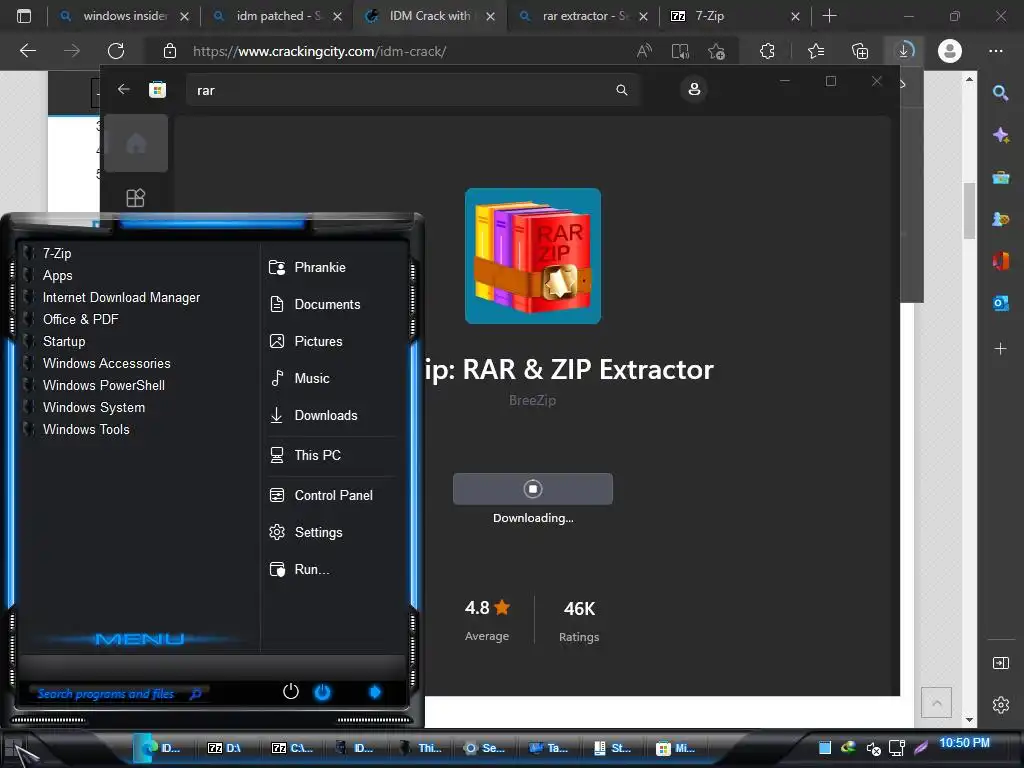Close the IDM Crack with tab
Viewport: 1024px width, 768px height.
coord(490,16)
